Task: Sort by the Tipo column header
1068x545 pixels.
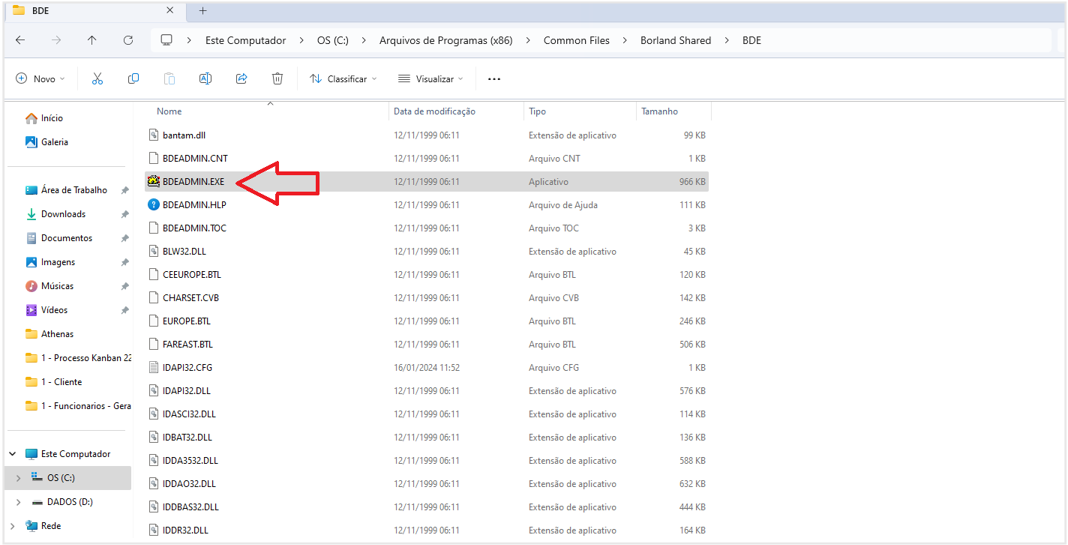Action: click(537, 111)
